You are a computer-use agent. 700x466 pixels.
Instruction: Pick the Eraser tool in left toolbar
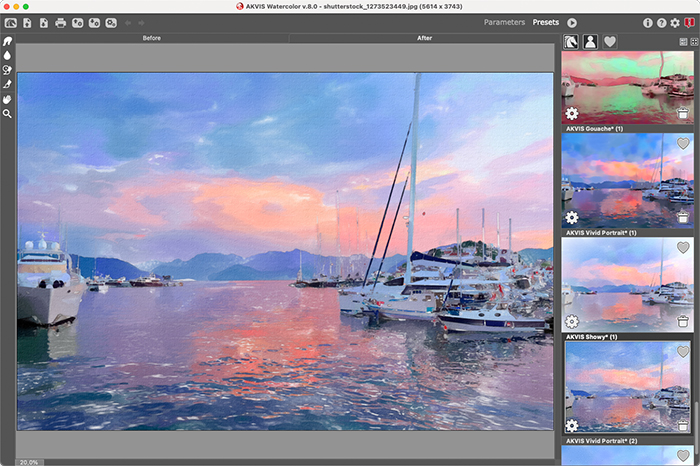8,85
